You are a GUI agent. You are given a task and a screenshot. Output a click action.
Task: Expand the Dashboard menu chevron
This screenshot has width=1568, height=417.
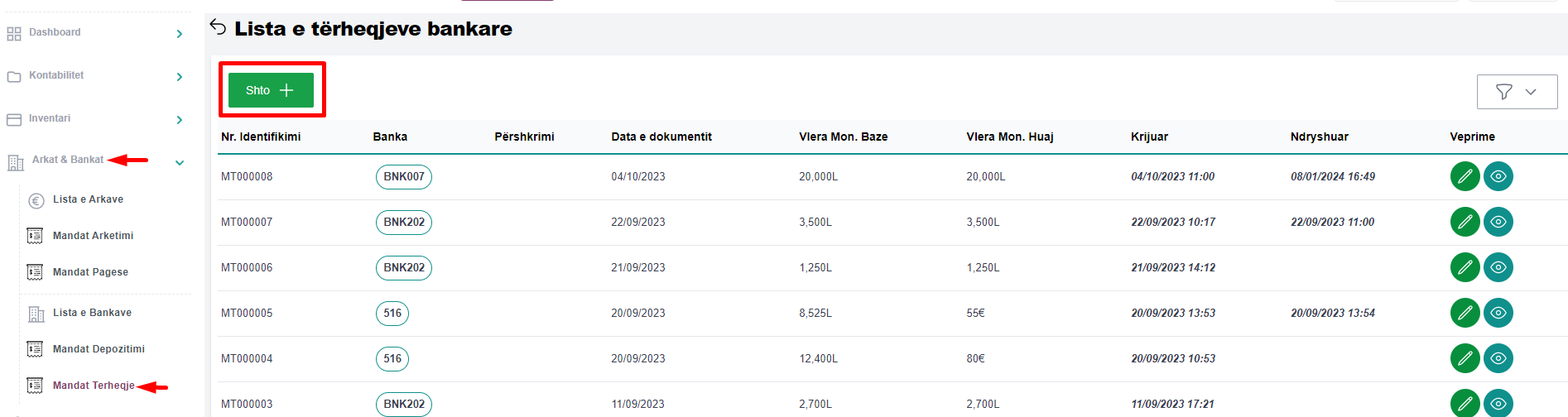click(x=180, y=34)
